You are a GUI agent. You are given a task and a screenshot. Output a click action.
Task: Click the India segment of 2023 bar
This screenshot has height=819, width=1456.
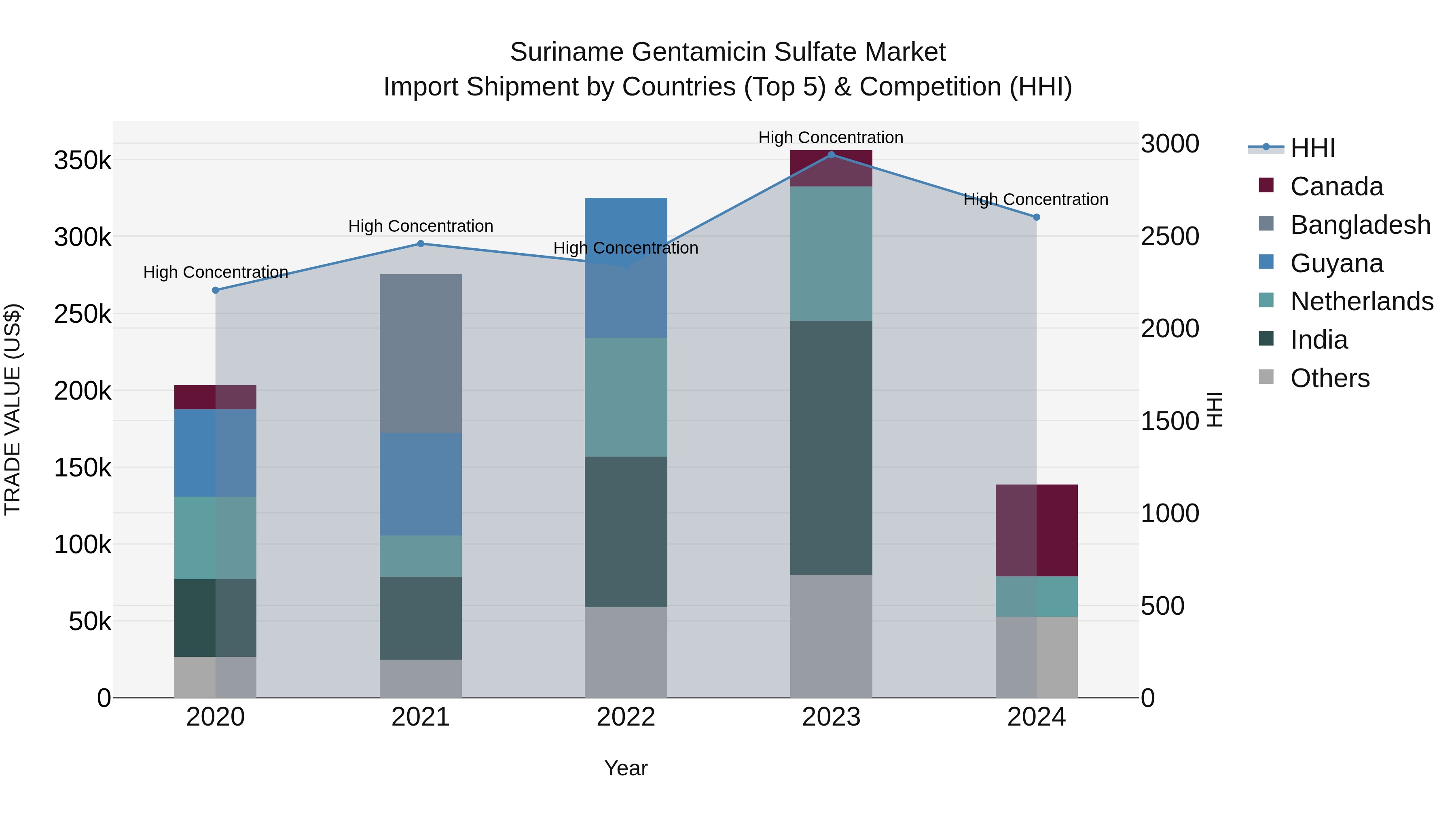click(x=831, y=448)
